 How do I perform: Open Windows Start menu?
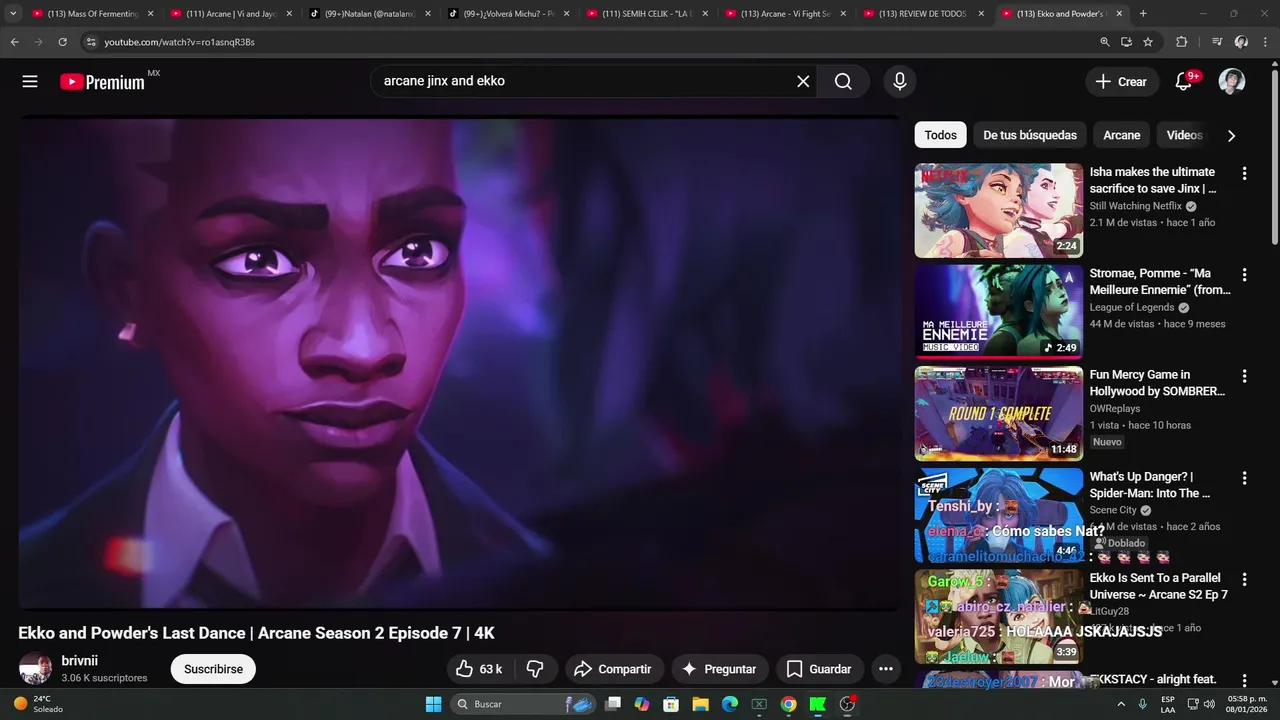433,704
